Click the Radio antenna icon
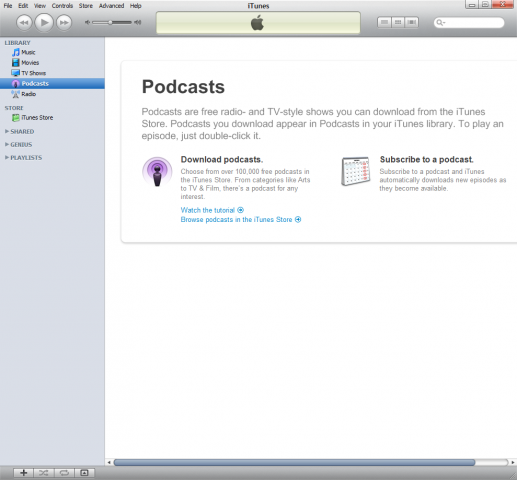Viewport: 517px width, 480px height. coord(15,94)
